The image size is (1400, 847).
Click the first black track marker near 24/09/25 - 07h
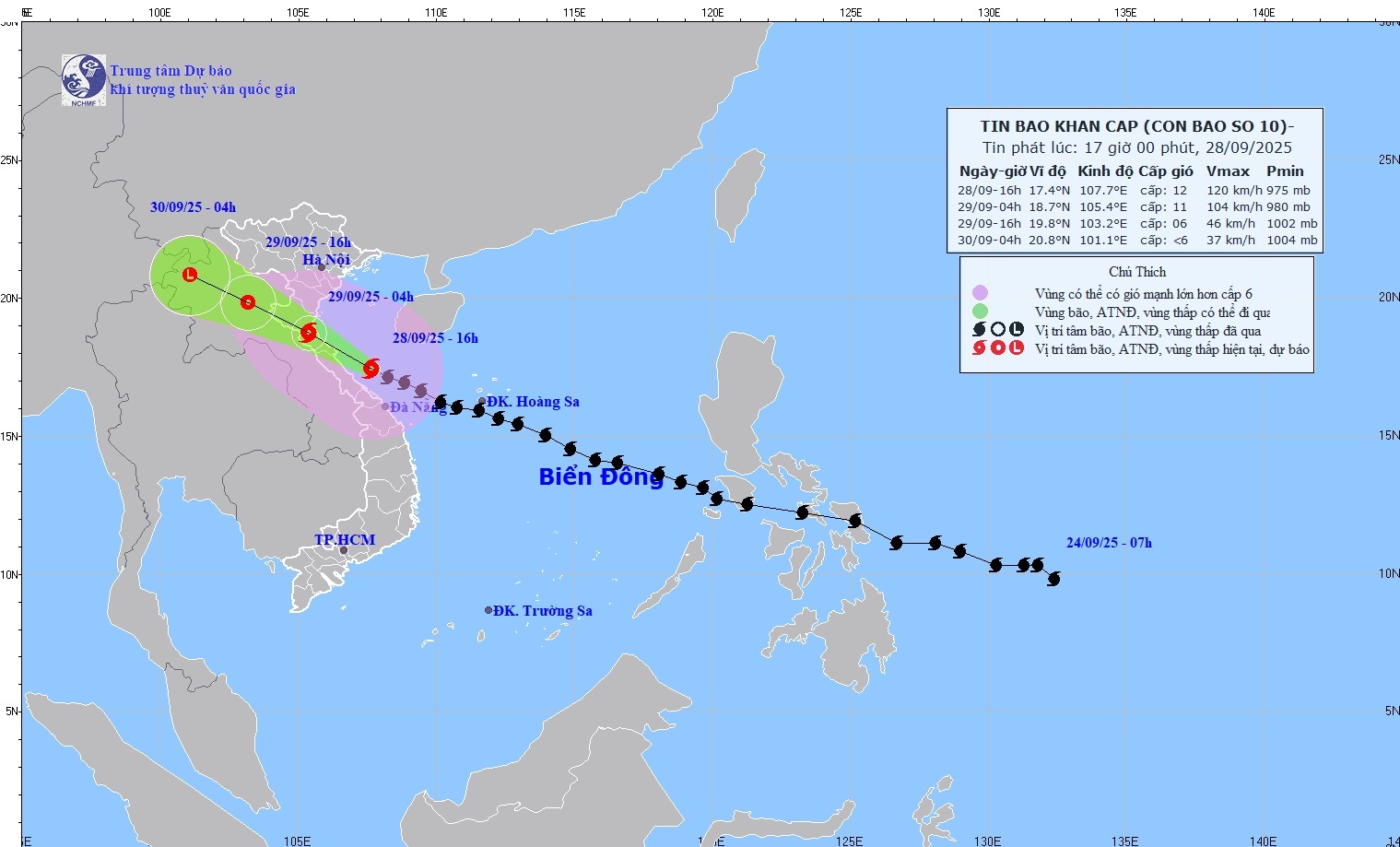pos(1054,578)
